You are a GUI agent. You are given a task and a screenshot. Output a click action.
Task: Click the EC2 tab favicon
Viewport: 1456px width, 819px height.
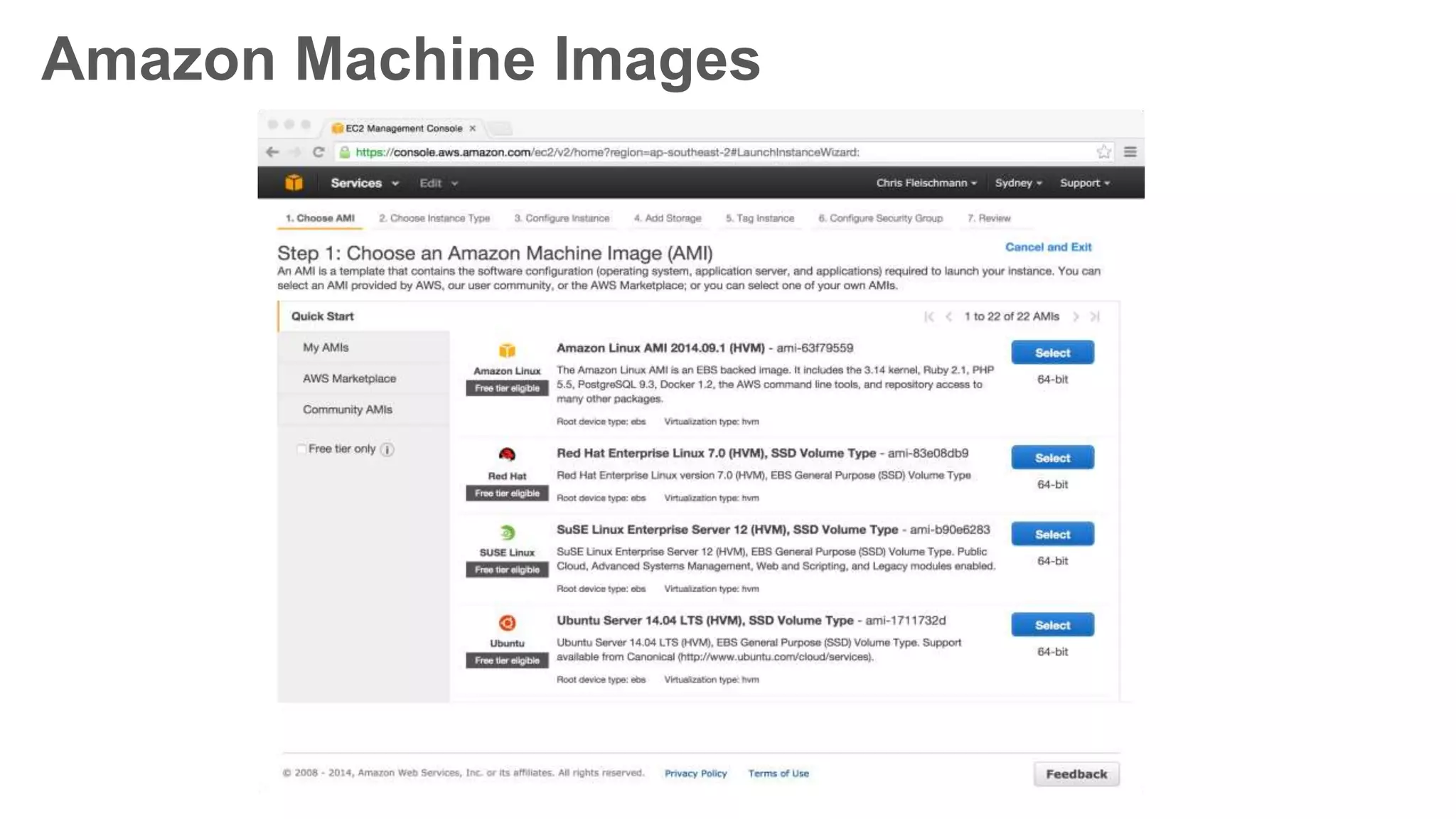[338, 129]
